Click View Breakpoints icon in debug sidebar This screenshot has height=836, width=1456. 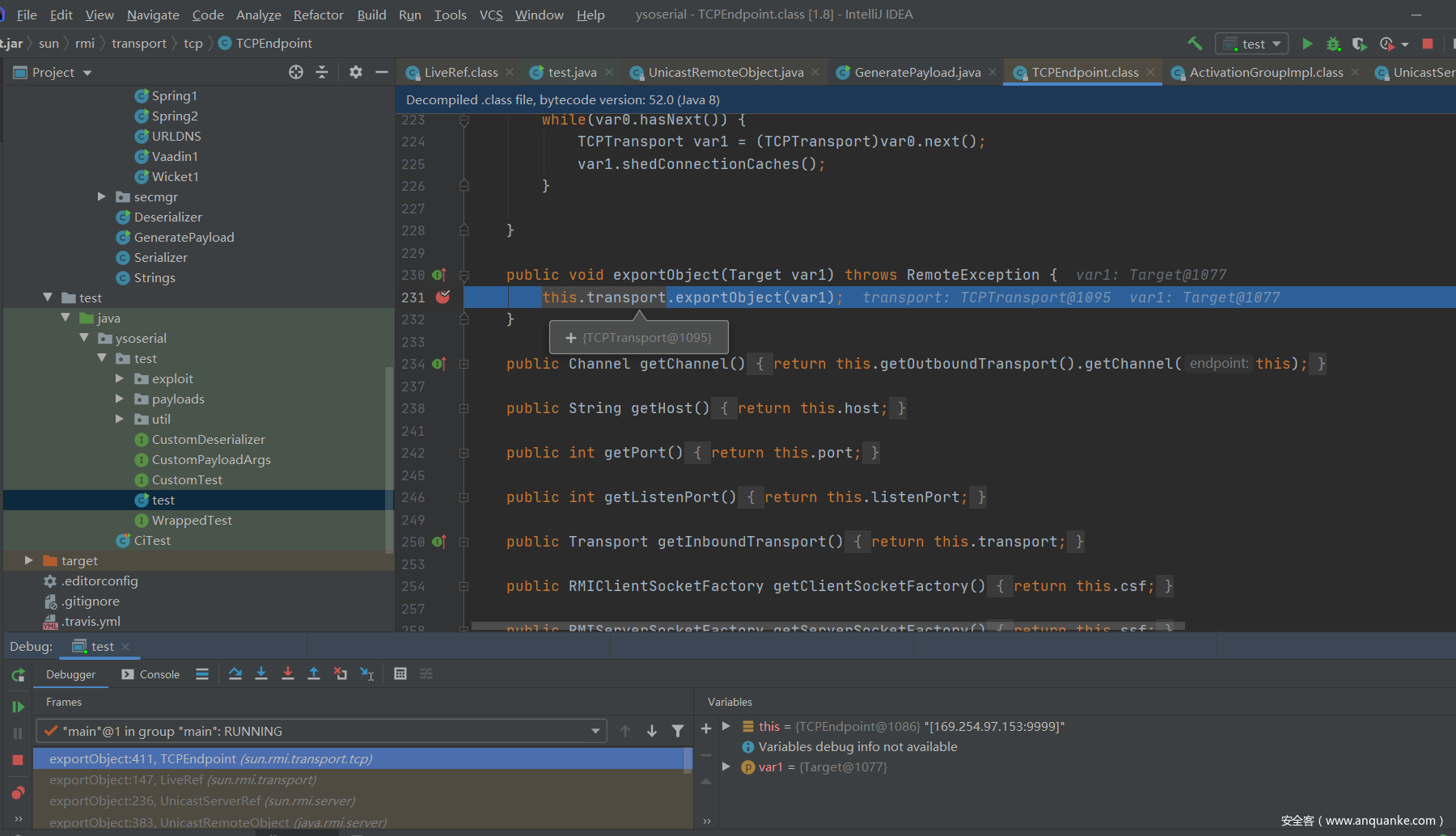[x=18, y=792]
